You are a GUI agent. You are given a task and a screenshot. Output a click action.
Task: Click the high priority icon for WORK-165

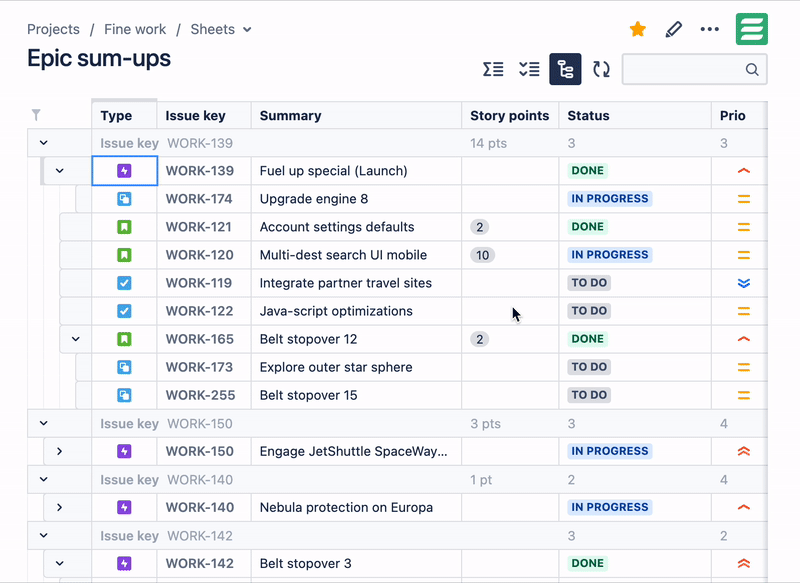pos(744,339)
